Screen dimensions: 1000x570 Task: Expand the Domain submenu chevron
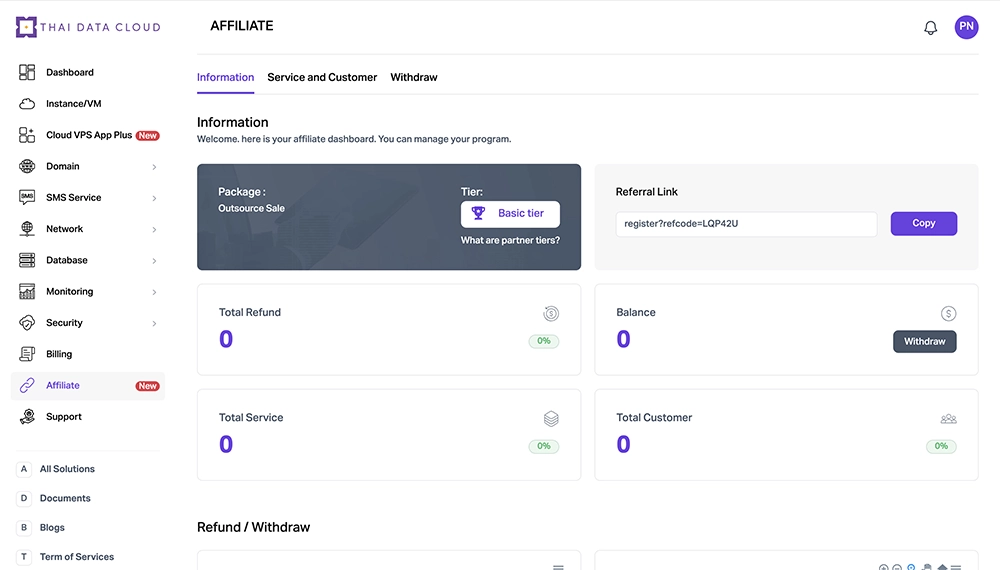(154, 166)
